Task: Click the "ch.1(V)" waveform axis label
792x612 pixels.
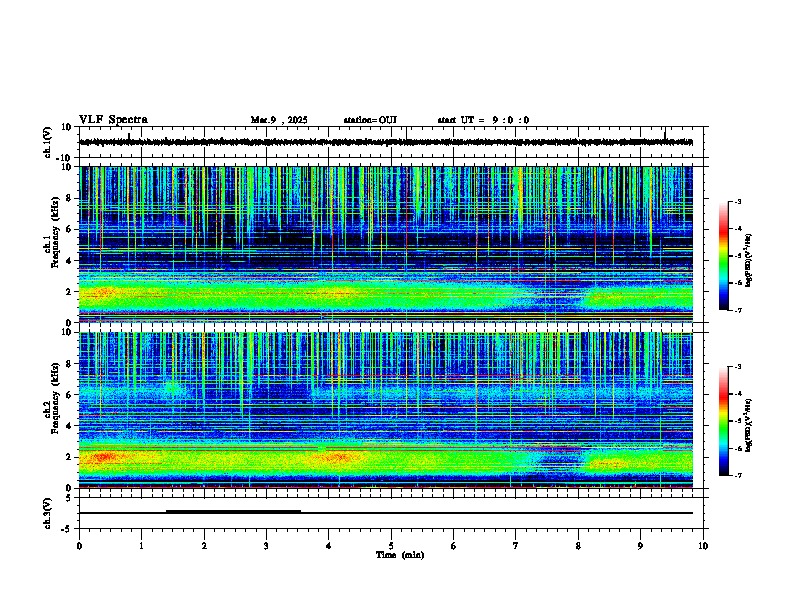Action: pyautogui.click(x=48, y=142)
